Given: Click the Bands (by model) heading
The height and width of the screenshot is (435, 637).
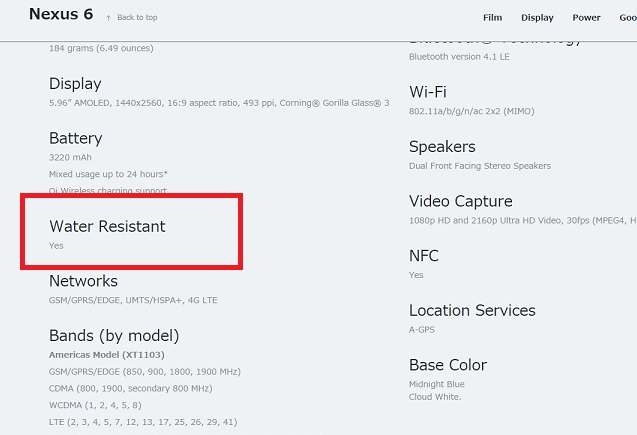Looking at the screenshot, I should [x=114, y=335].
